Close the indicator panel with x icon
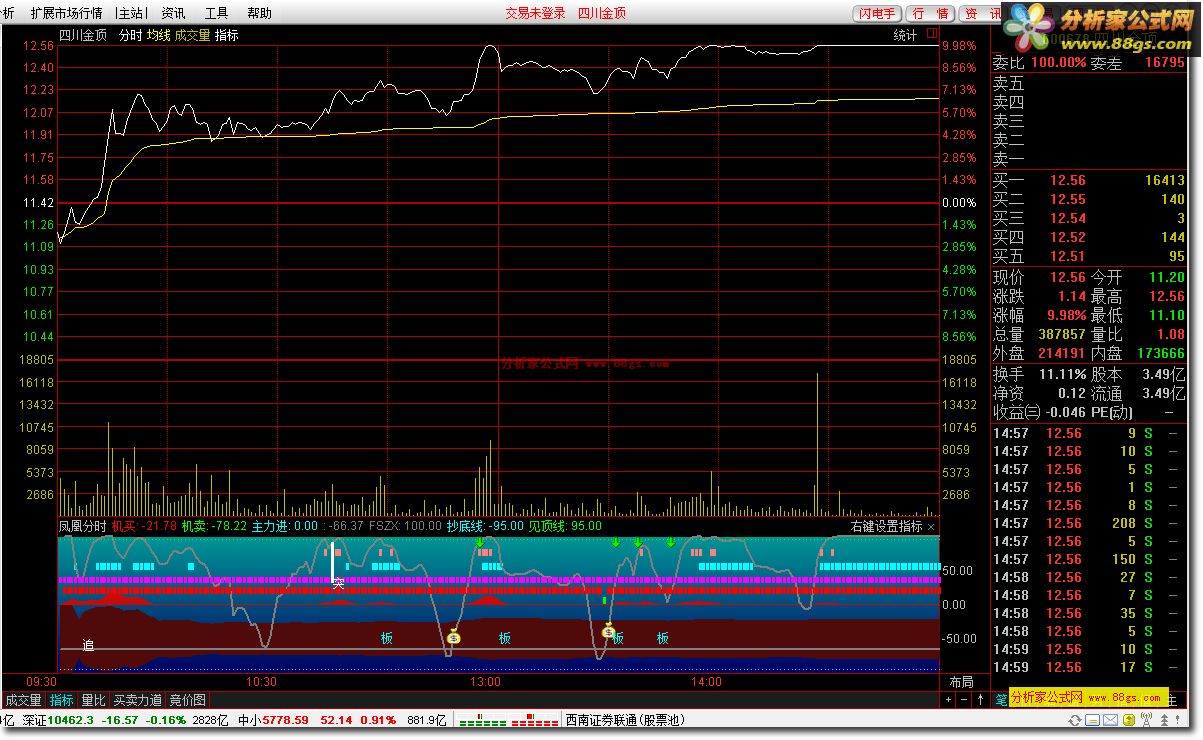Image resolution: width=1203 pixels, height=740 pixels. [932, 526]
